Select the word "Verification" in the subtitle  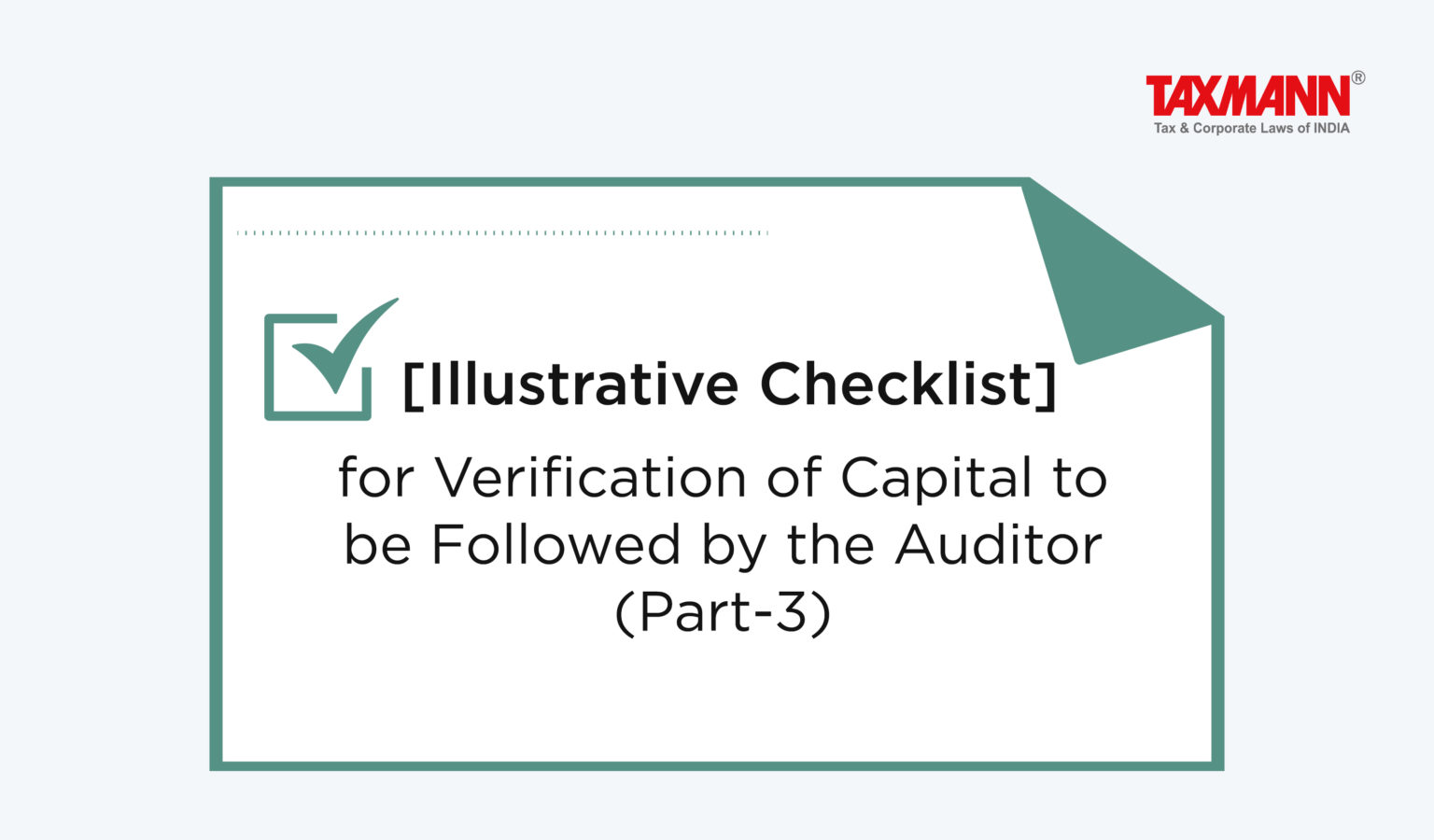(590, 478)
